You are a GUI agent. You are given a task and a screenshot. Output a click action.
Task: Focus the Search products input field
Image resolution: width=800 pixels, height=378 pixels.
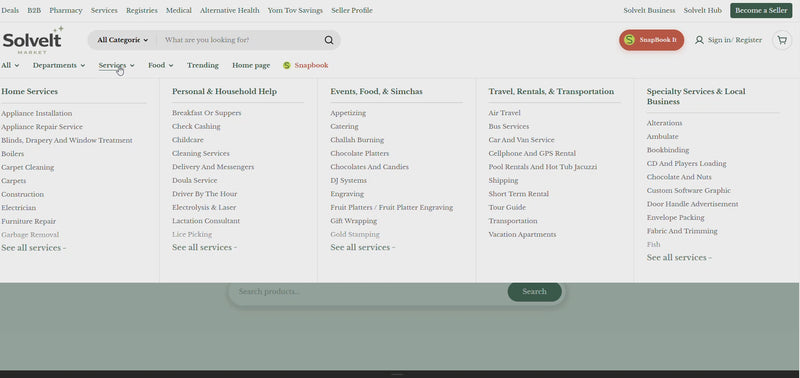[x=370, y=292]
